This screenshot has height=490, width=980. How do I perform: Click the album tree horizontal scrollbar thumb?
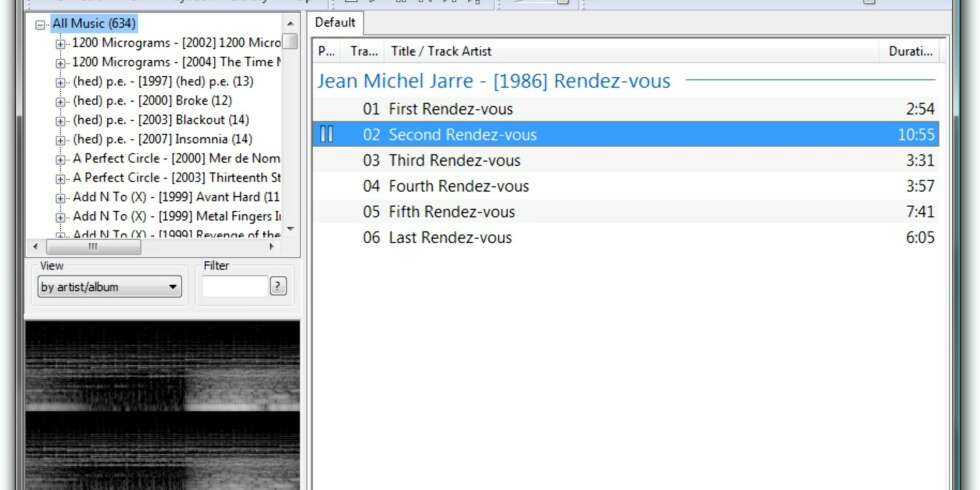click(x=93, y=247)
